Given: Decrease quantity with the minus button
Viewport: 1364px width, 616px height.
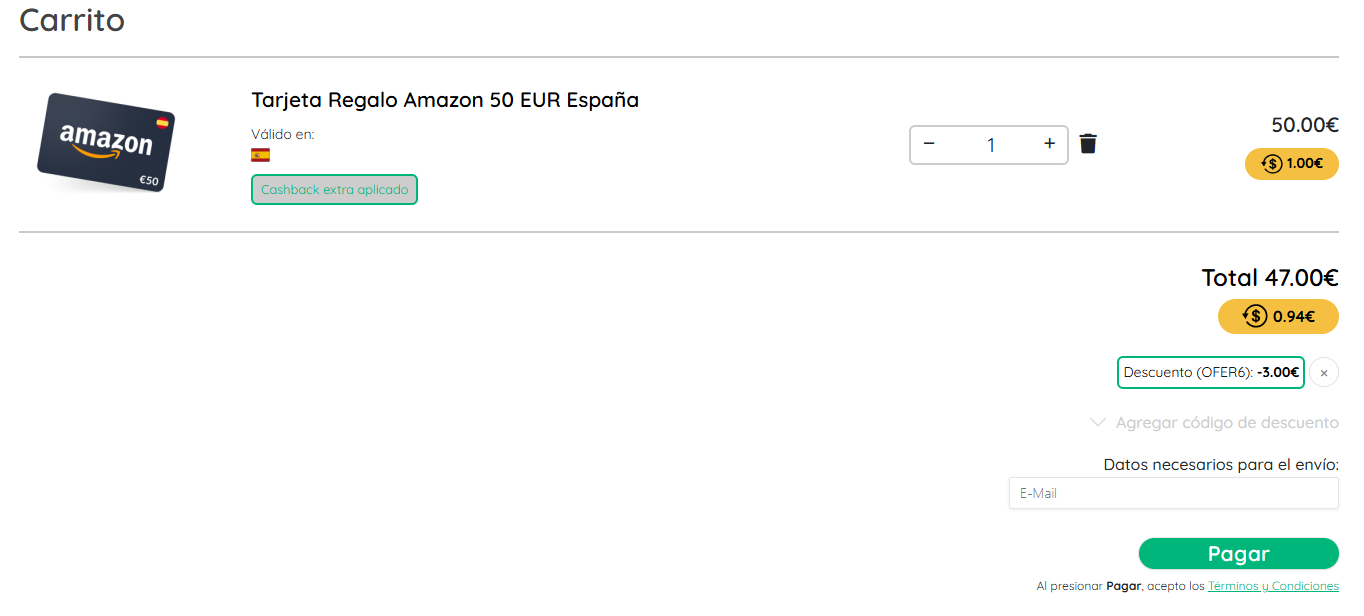Looking at the screenshot, I should tap(929, 144).
